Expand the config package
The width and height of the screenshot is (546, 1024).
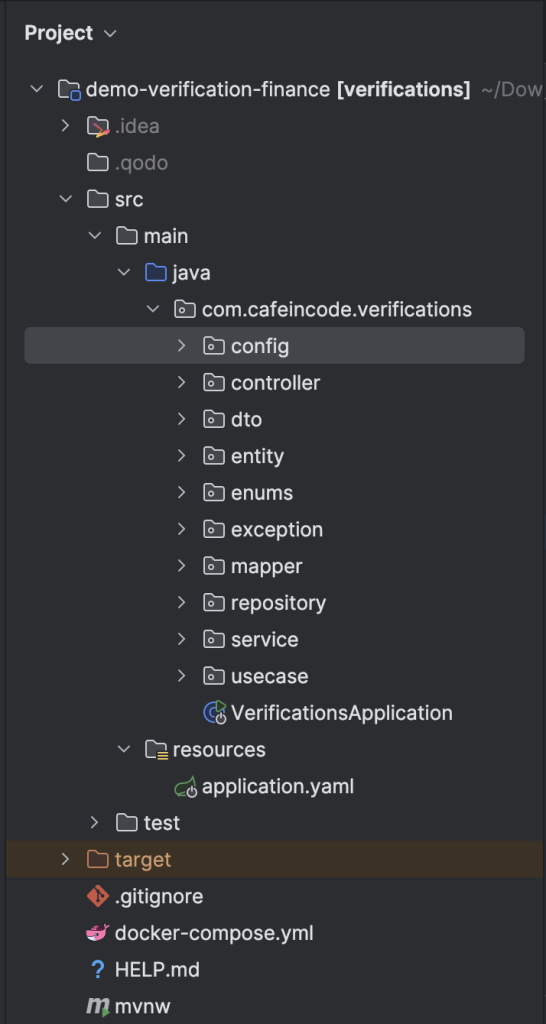[182, 345]
